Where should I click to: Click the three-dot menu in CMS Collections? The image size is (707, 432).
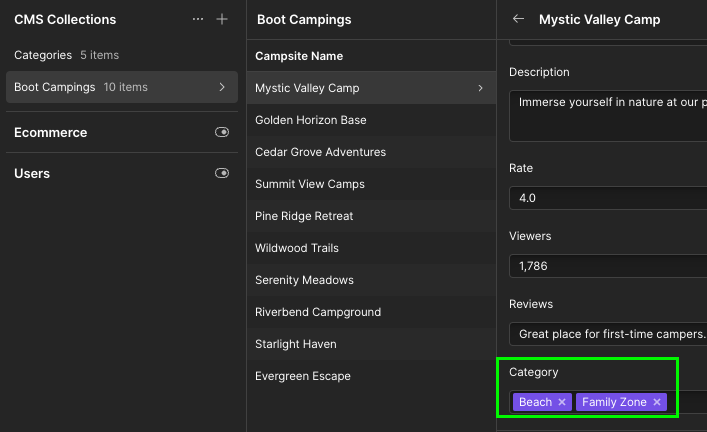tap(198, 19)
